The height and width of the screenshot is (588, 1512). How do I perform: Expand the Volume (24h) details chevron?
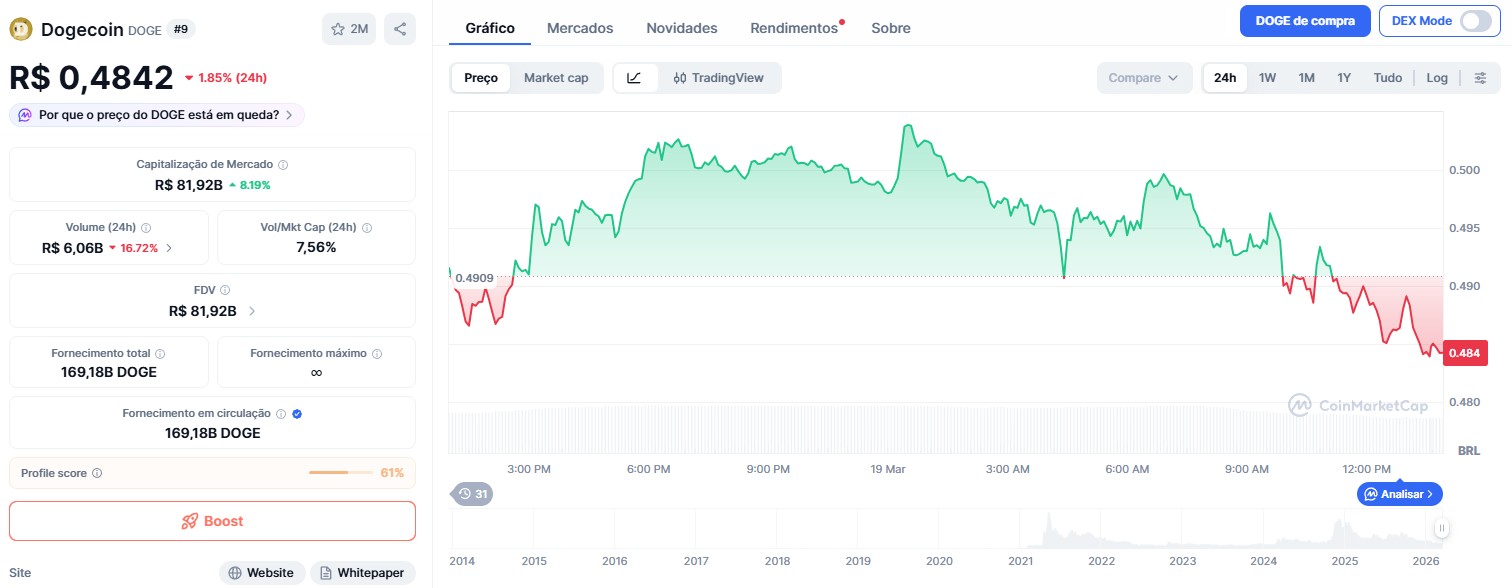pyautogui.click(x=168, y=248)
